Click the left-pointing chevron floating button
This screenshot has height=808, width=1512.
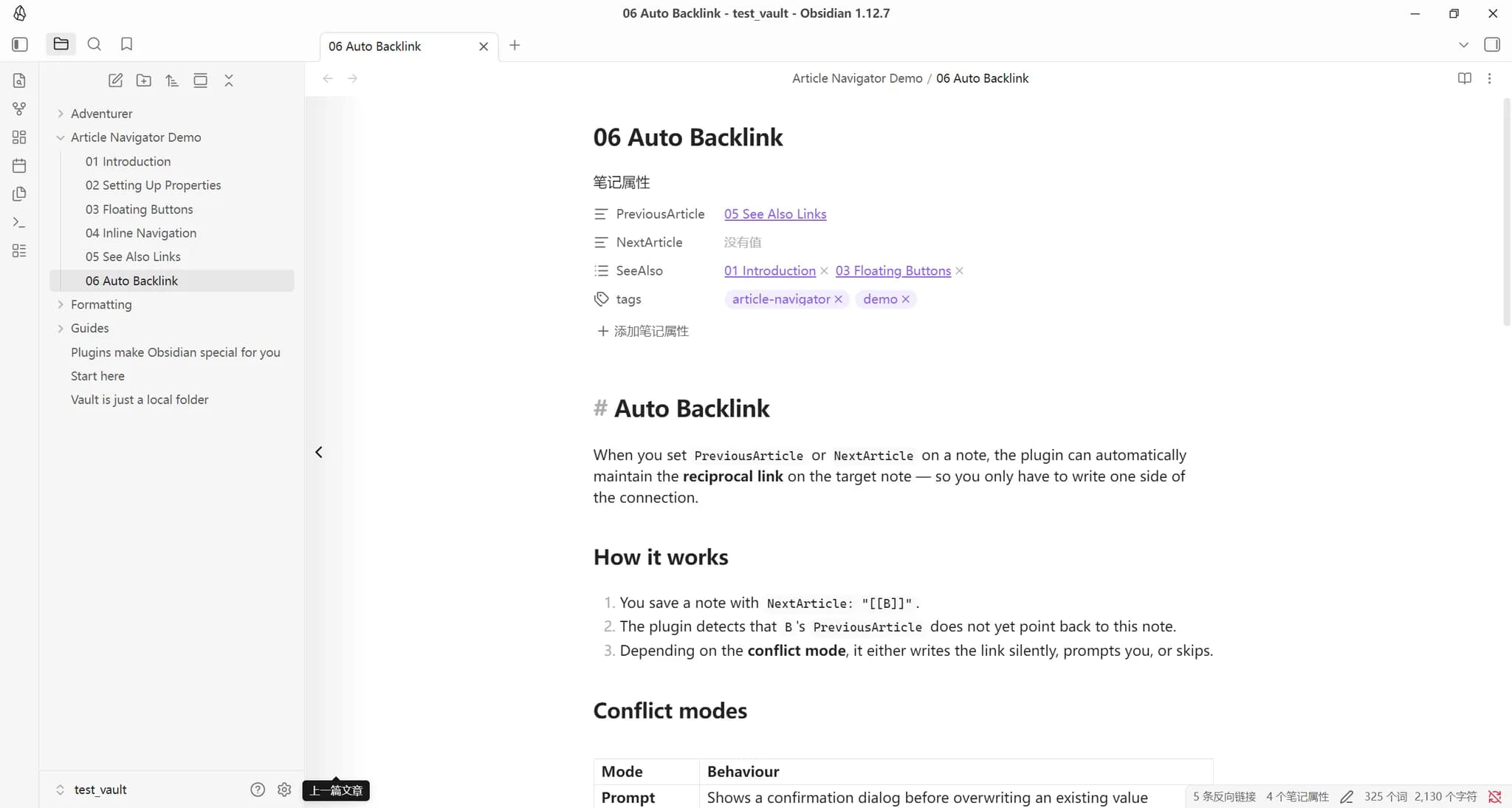tap(319, 452)
